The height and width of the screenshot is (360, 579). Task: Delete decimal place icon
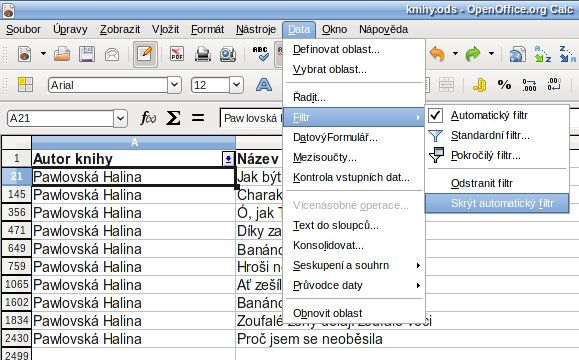click(554, 85)
